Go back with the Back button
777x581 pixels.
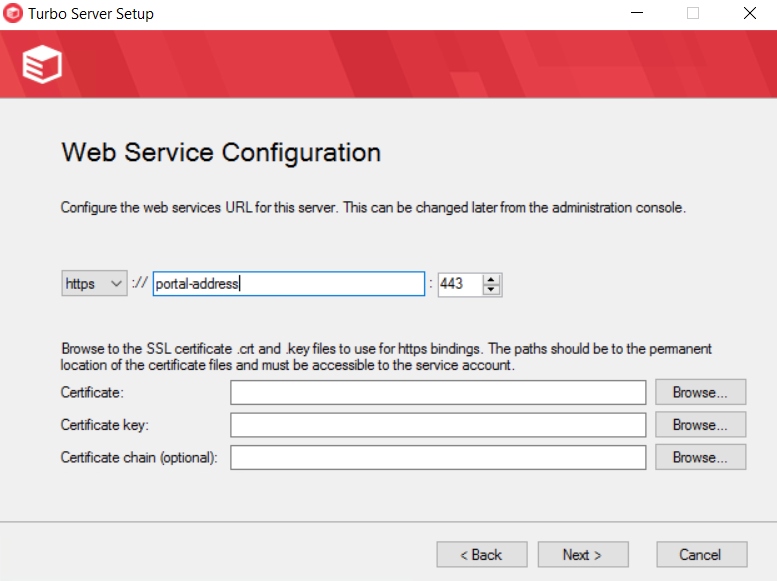[482, 554]
